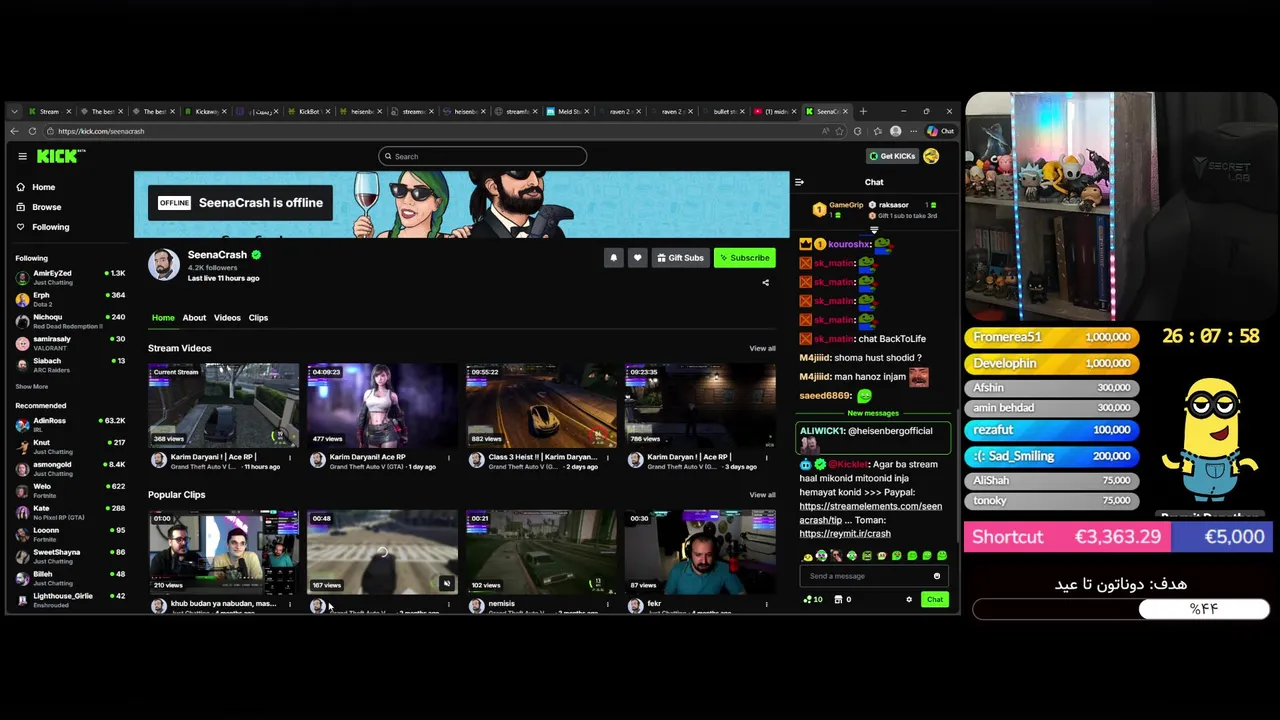Open the streamelements tip link in chat
1280x720 pixels.
click(x=870, y=513)
